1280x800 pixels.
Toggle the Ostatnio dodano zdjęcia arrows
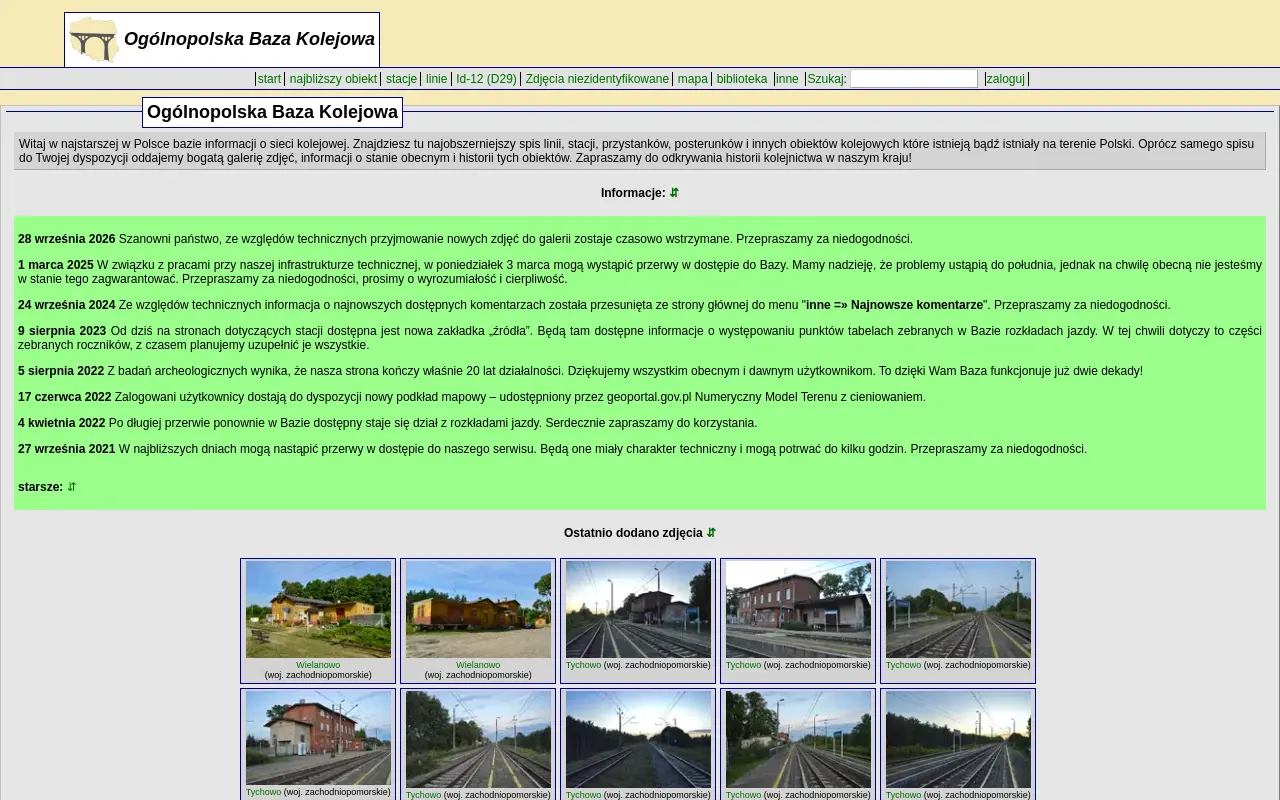[711, 533]
